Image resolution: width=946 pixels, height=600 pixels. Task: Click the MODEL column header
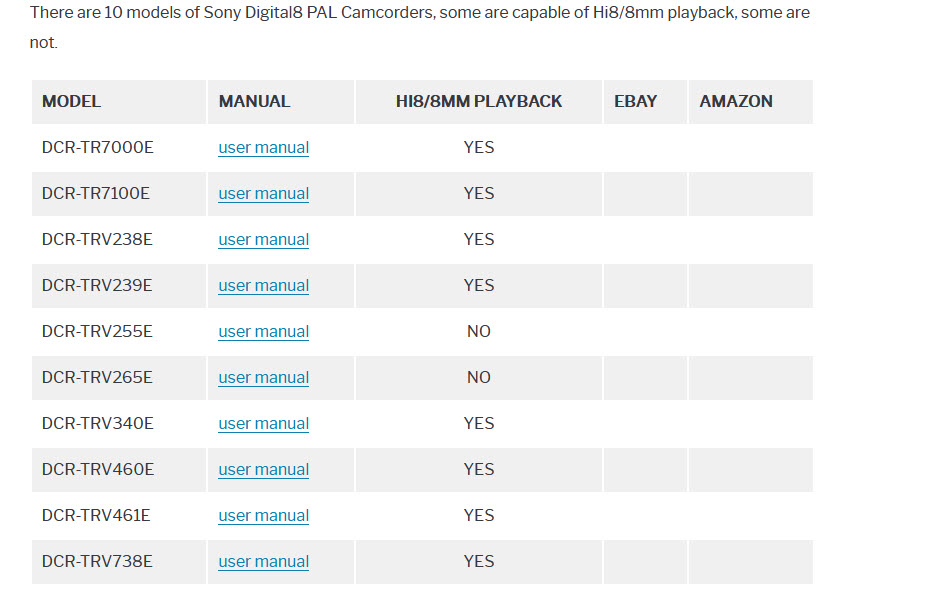tap(71, 102)
